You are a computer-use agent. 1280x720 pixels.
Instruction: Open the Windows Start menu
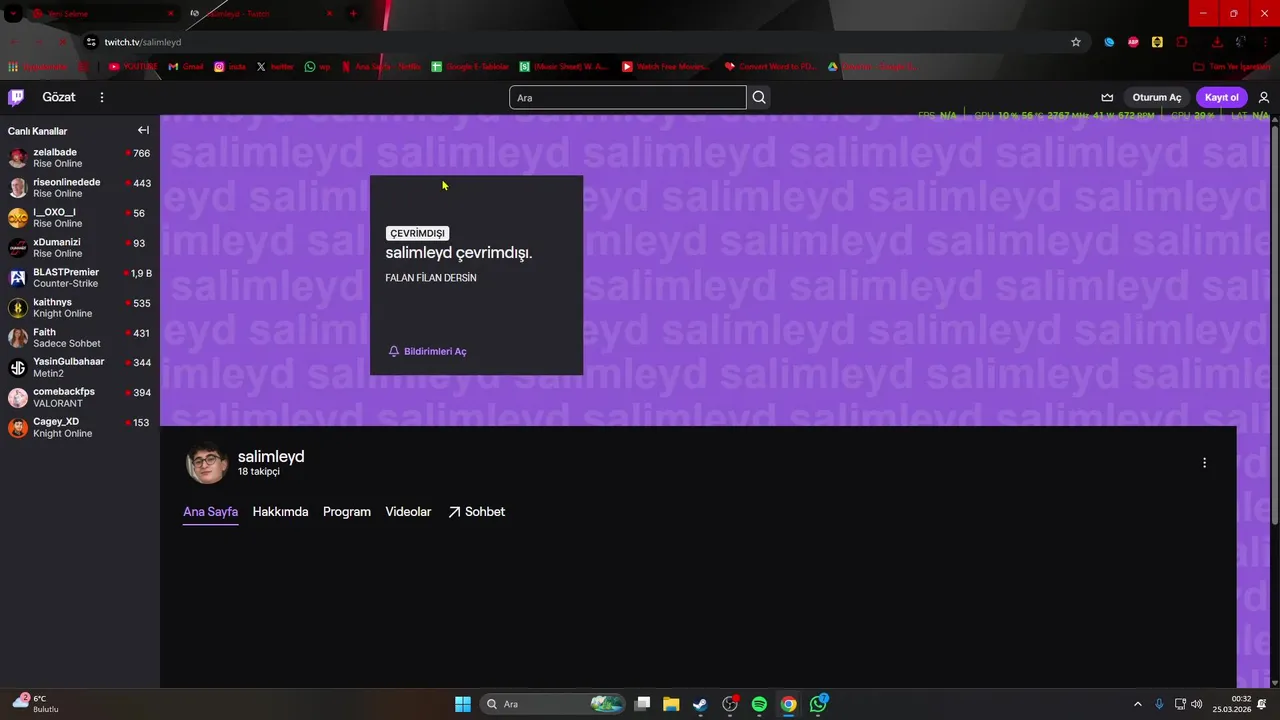pos(463,704)
